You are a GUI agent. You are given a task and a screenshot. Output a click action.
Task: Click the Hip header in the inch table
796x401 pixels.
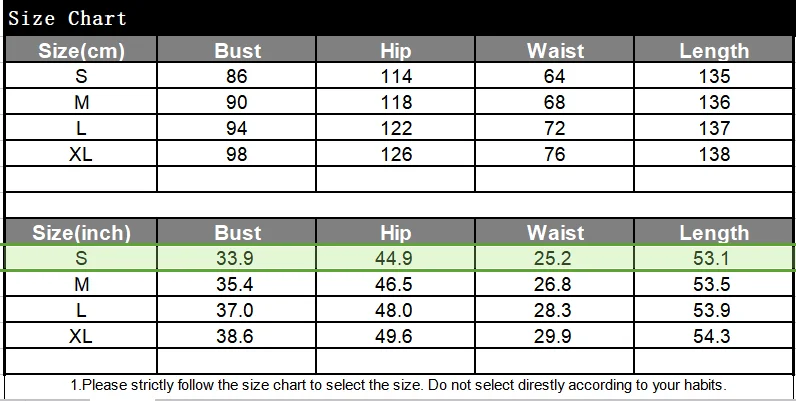click(x=395, y=232)
